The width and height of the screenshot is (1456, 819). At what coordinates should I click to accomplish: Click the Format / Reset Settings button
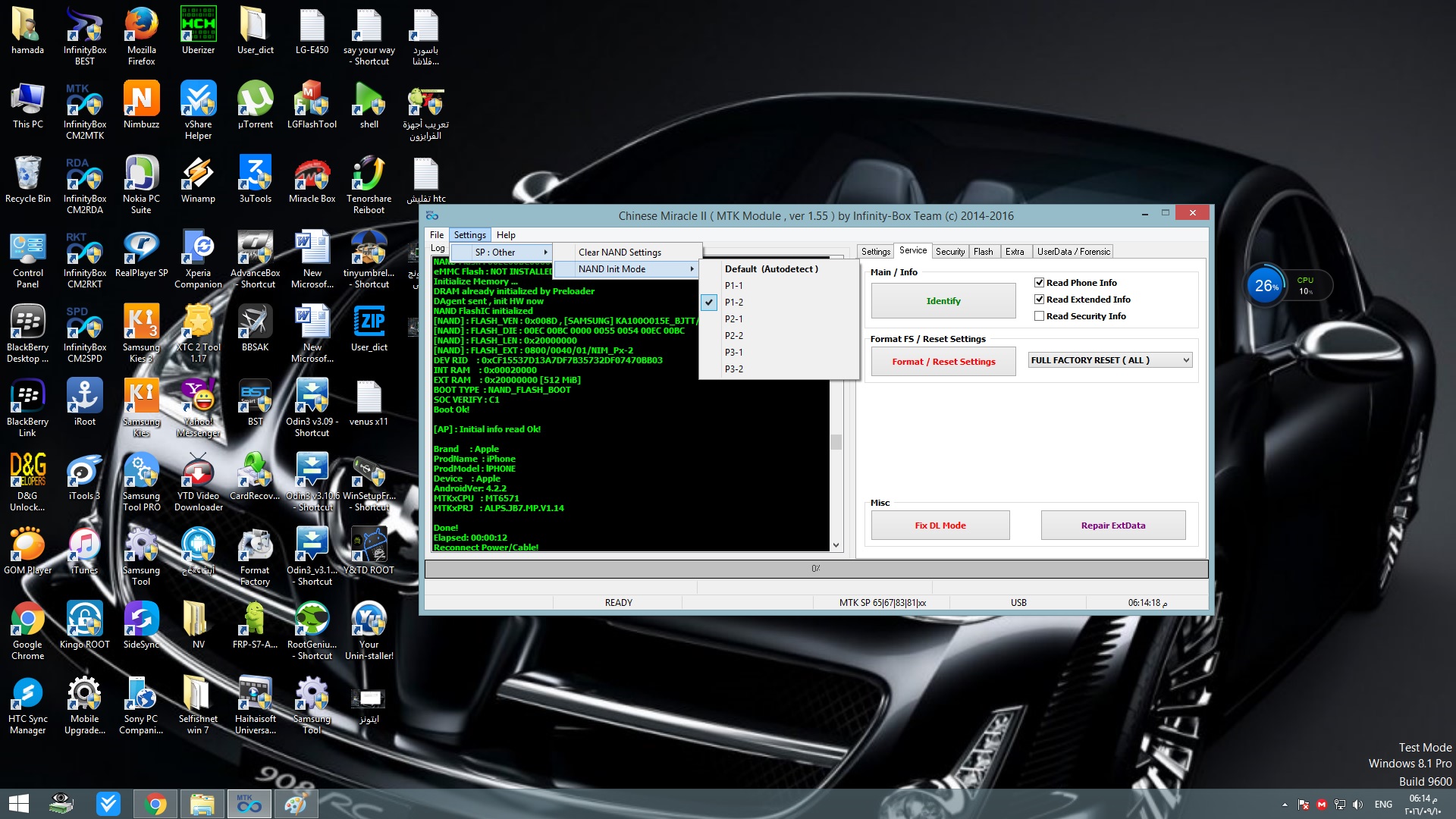pos(943,362)
